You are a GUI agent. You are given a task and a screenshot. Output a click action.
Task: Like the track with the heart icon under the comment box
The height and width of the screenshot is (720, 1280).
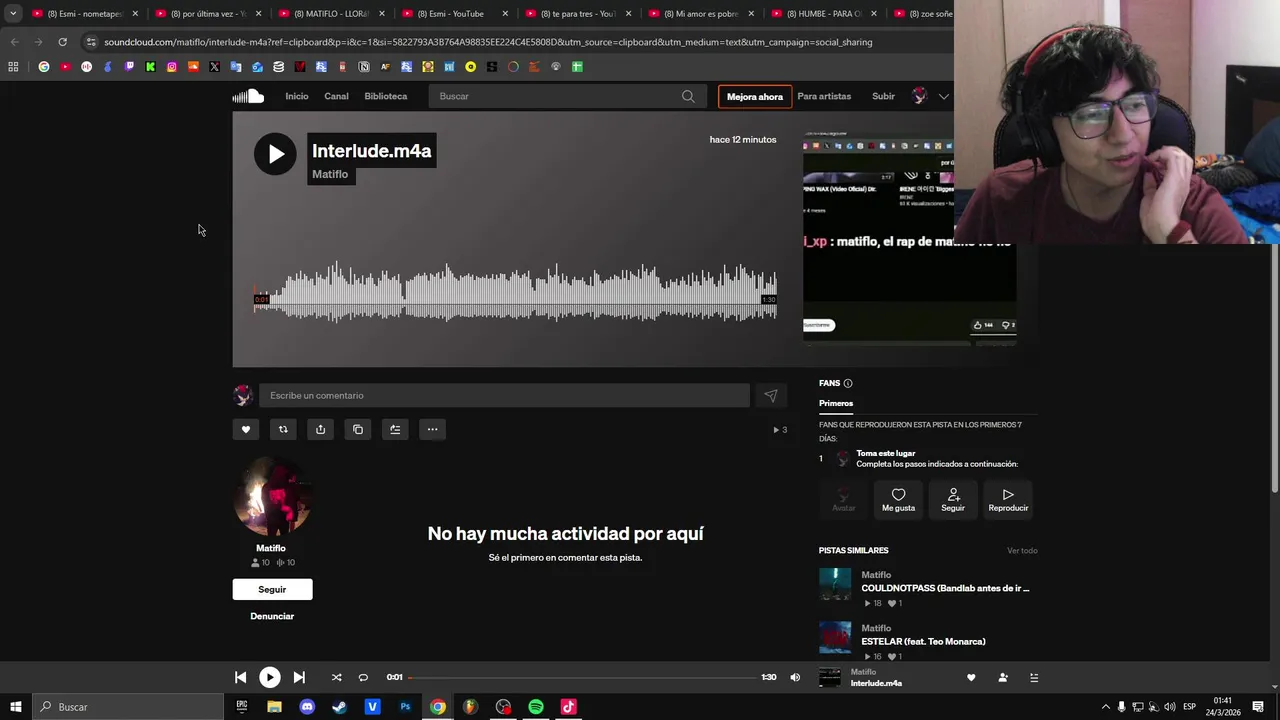pos(246,429)
